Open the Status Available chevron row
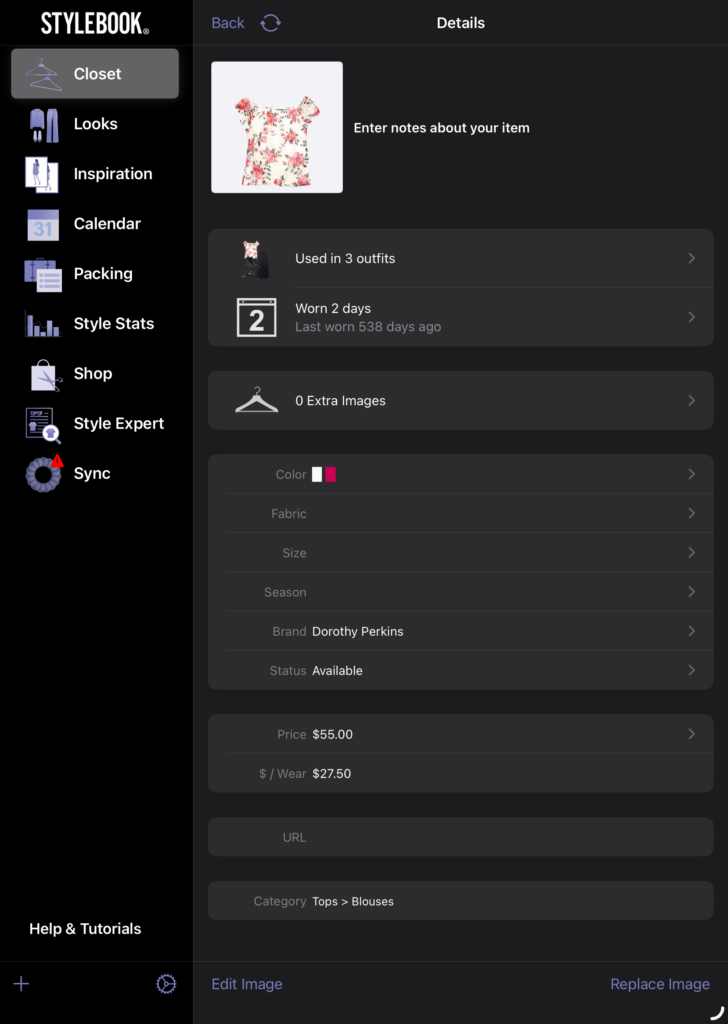728x1024 pixels. 460,670
